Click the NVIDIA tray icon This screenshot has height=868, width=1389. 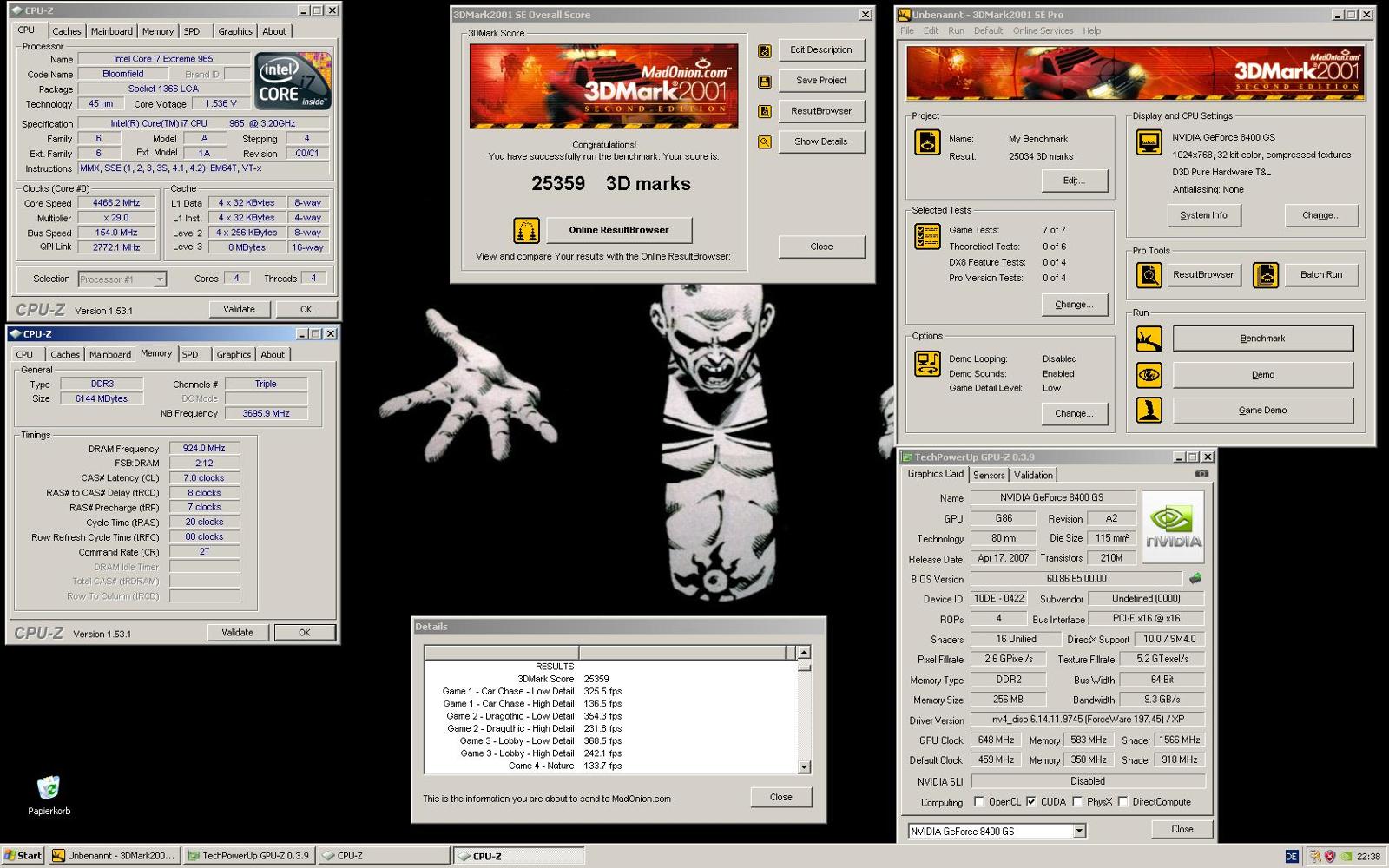pos(1345,856)
